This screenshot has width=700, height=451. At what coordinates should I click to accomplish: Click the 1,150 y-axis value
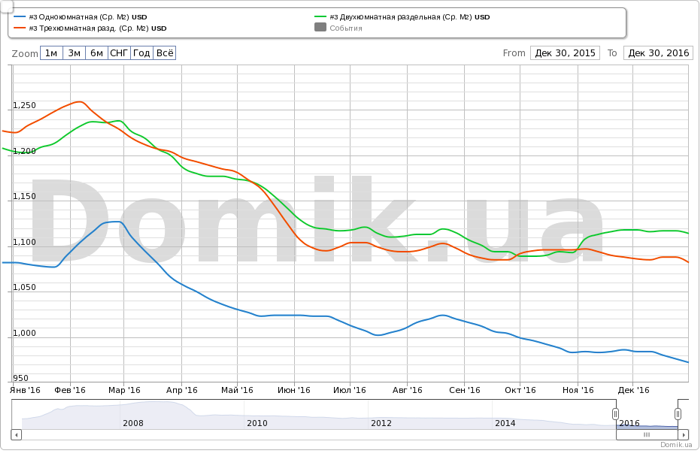point(24,196)
